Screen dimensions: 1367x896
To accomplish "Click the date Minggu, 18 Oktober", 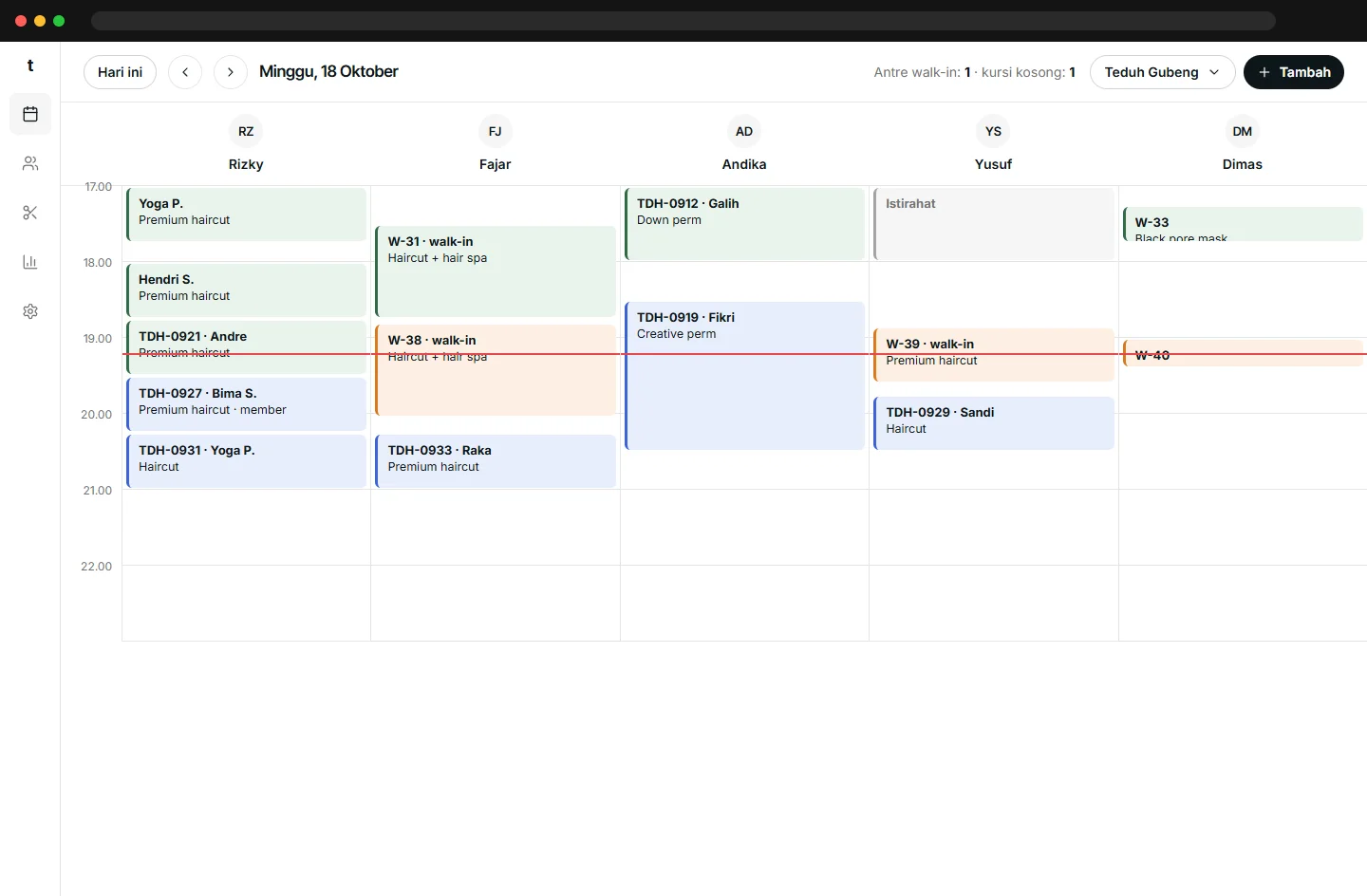I will pyautogui.click(x=328, y=71).
